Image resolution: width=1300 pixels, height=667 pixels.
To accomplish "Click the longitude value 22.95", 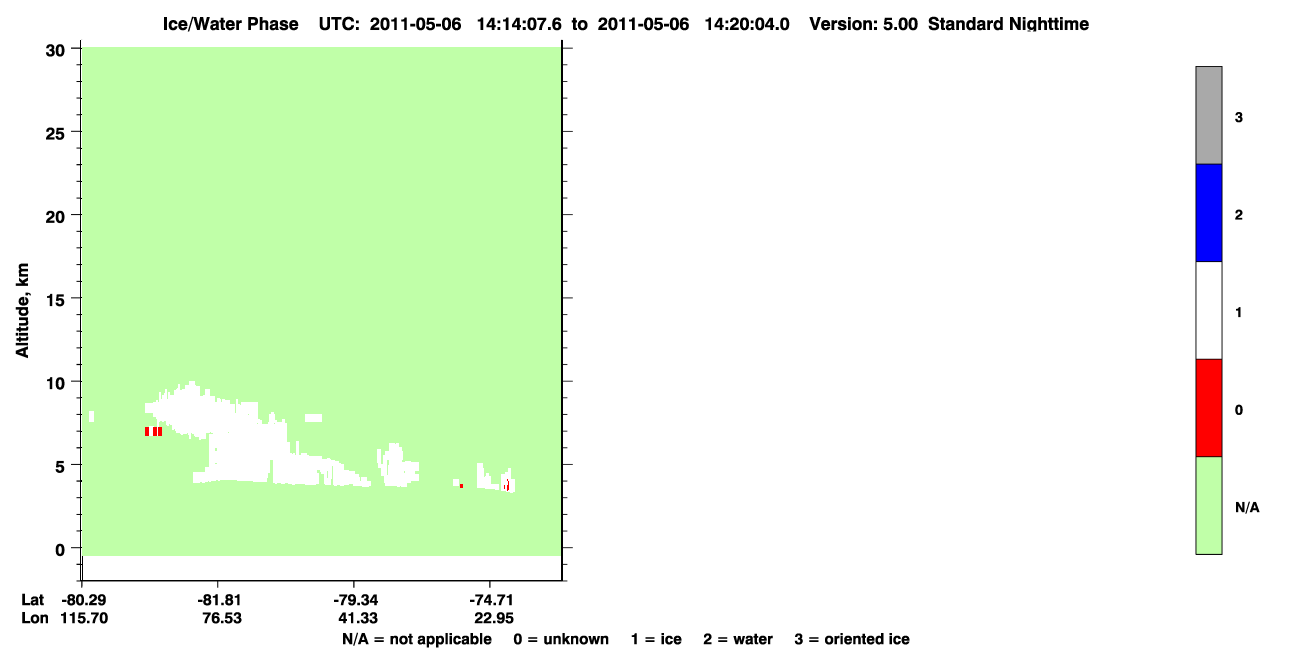I will coord(493,618).
